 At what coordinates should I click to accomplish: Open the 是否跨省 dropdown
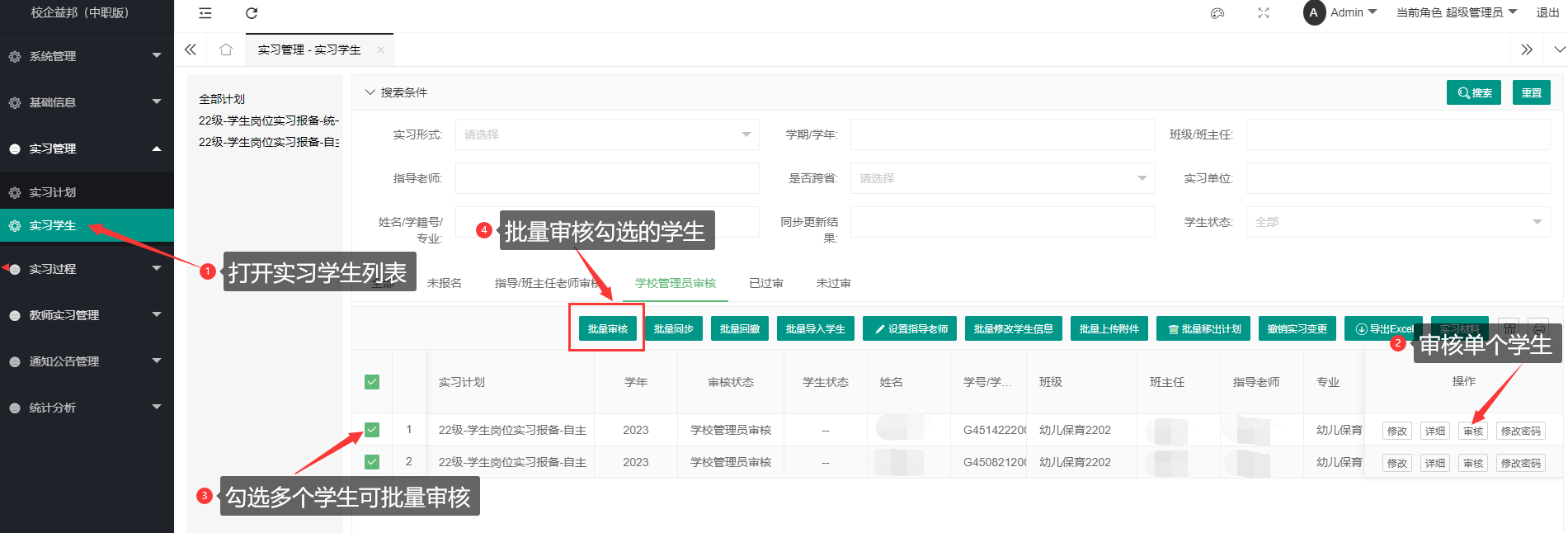click(1002, 178)
